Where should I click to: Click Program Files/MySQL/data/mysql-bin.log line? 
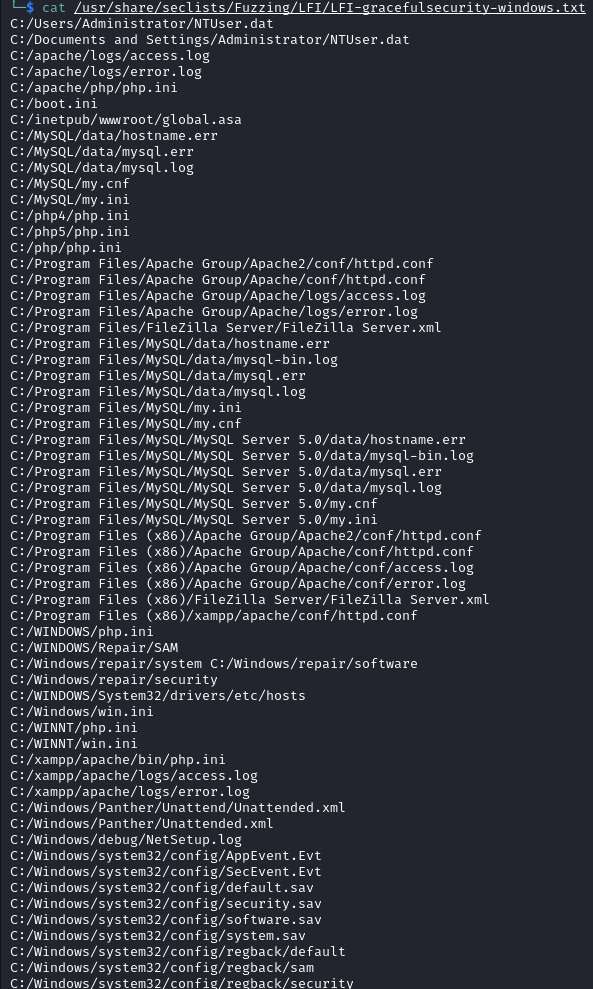(173, 360)
